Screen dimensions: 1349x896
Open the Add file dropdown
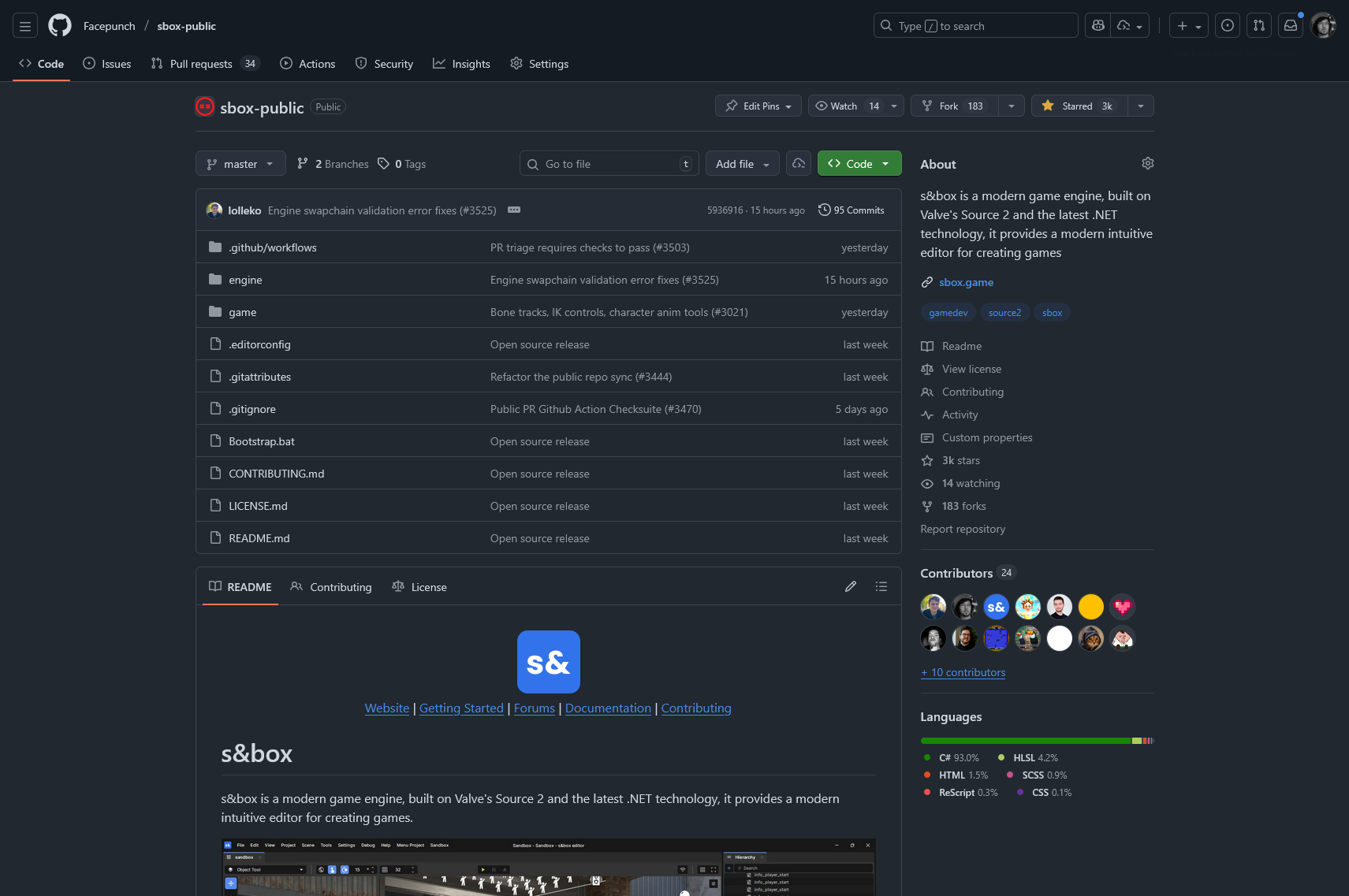tap(742, 164)
